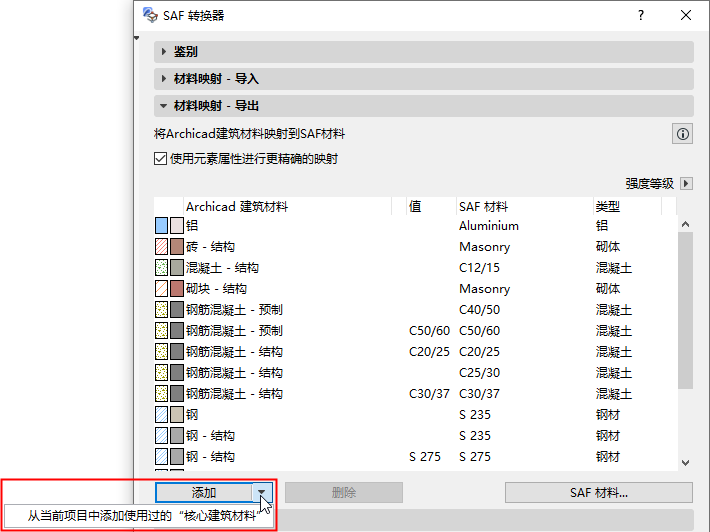Click the C50/60 value cell
710x532 pixels.
pos(429,331)
